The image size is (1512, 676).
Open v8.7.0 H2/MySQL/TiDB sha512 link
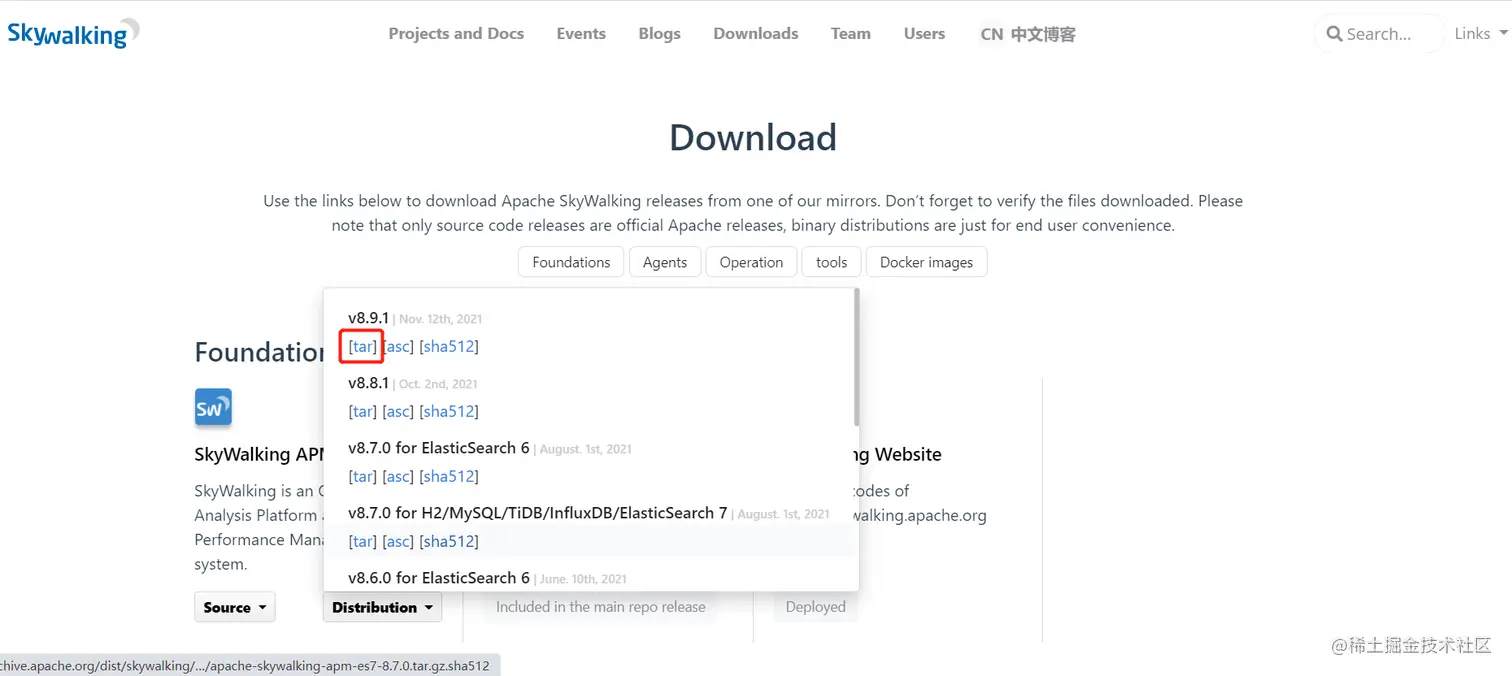point(449,541)
